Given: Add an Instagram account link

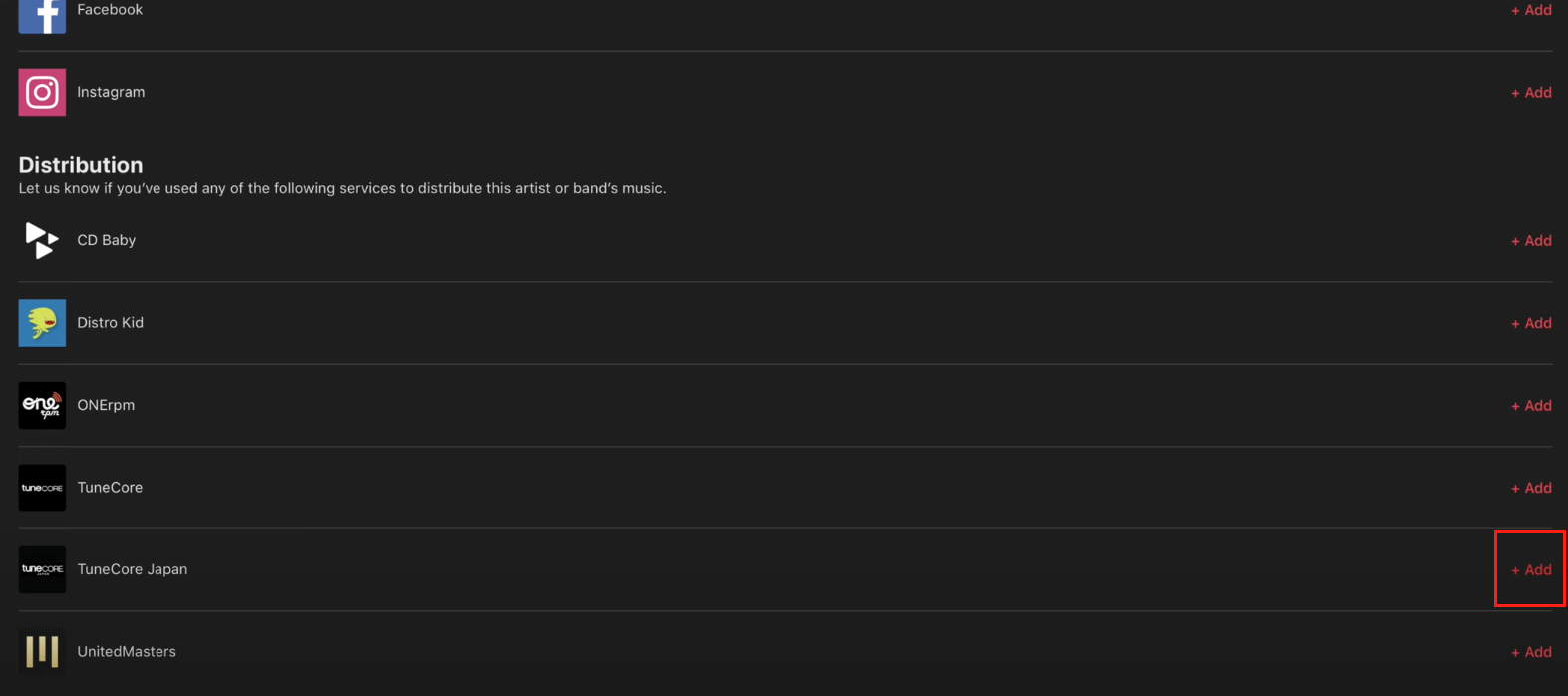Looking at the screenshot, I should click(x=1531, y=92).
